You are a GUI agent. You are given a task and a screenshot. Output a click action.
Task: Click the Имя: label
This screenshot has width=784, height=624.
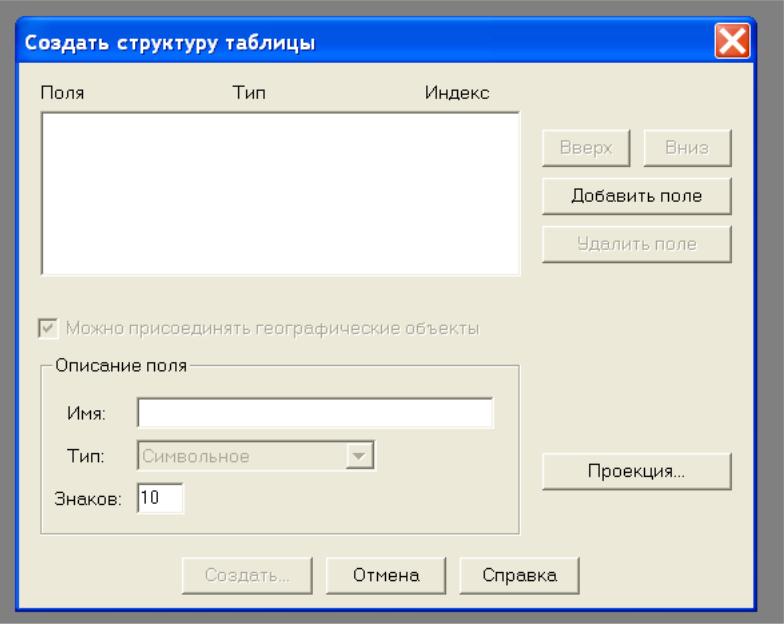point(86,414)
